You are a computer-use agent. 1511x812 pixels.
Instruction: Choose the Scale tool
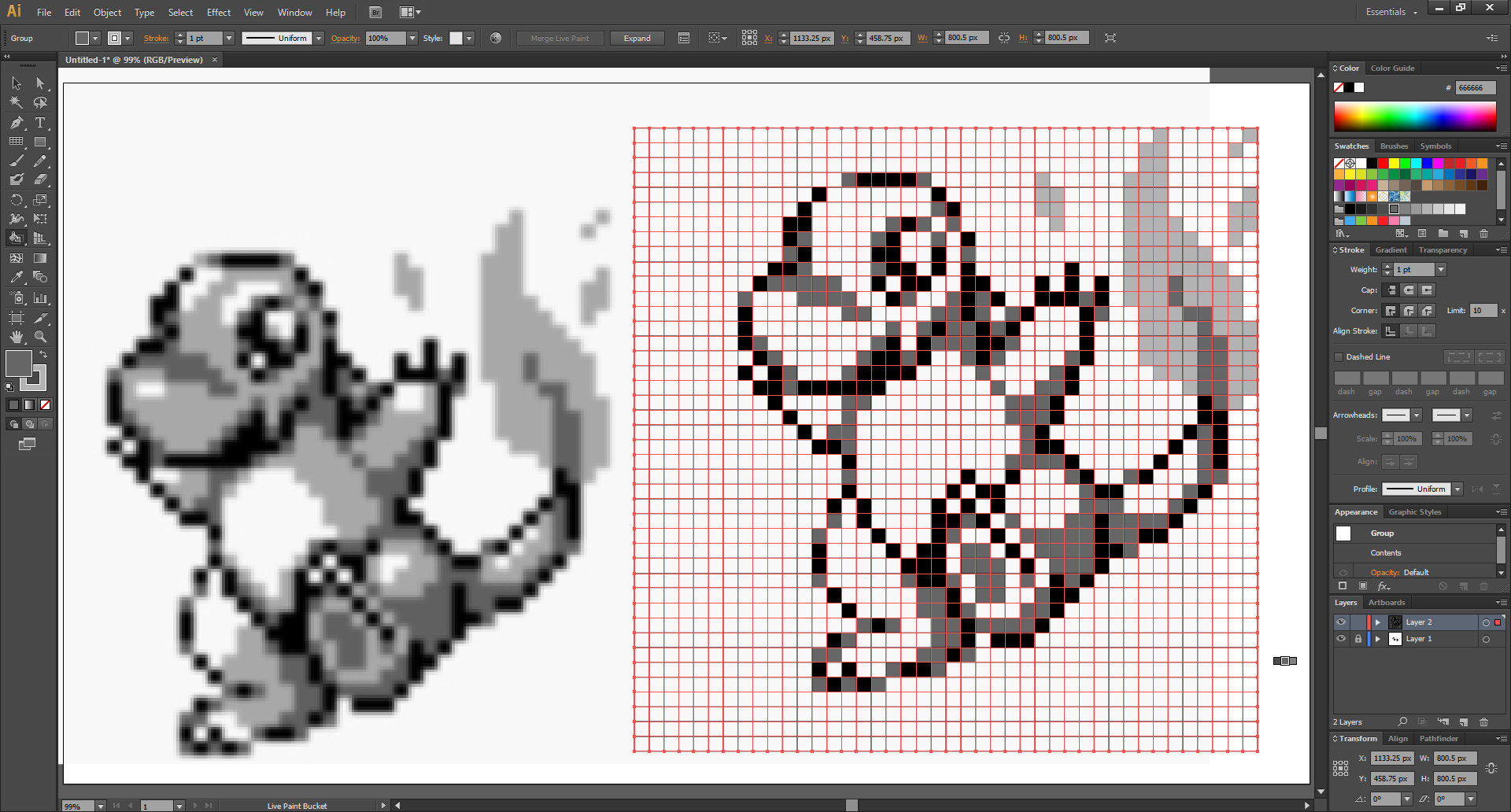[40, 200]
